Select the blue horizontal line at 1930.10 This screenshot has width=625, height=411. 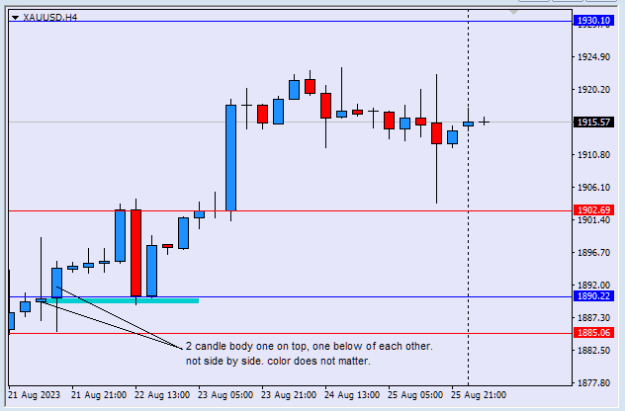click(x=290, y=21)
